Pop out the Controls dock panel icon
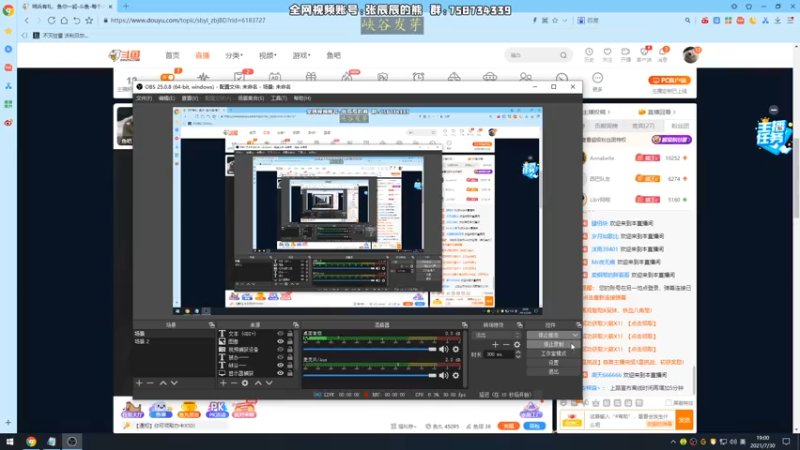 (578, 325)
